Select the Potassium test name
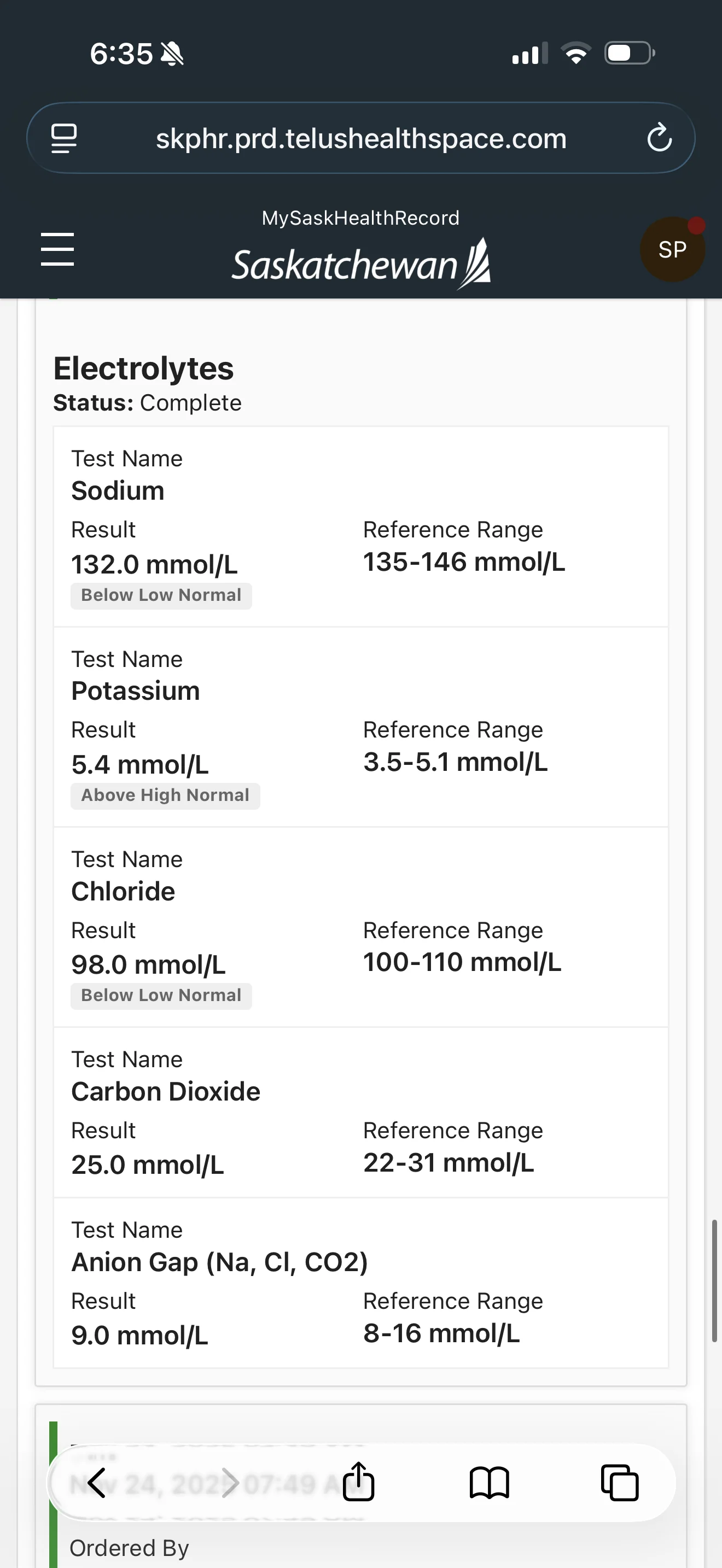This screenshot has height=1568, width=722. point(136,691)
